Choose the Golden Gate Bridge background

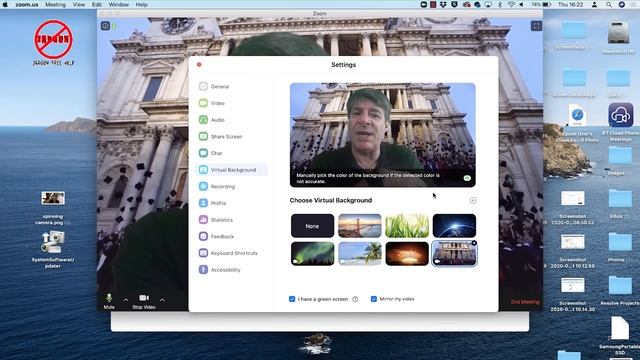360,226
